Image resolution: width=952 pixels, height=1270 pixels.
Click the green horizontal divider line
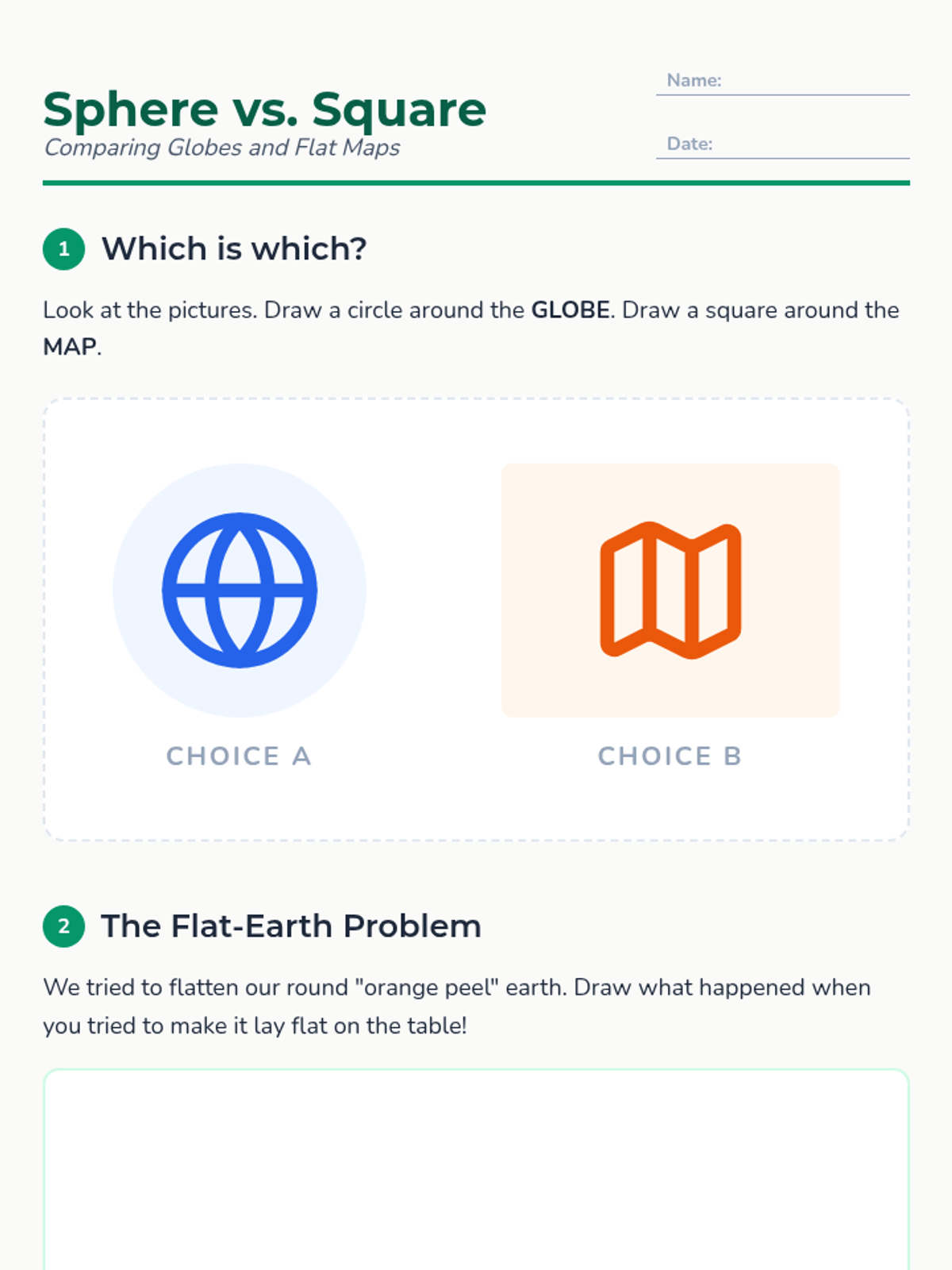pyautogui.click(x=476, y=183)
